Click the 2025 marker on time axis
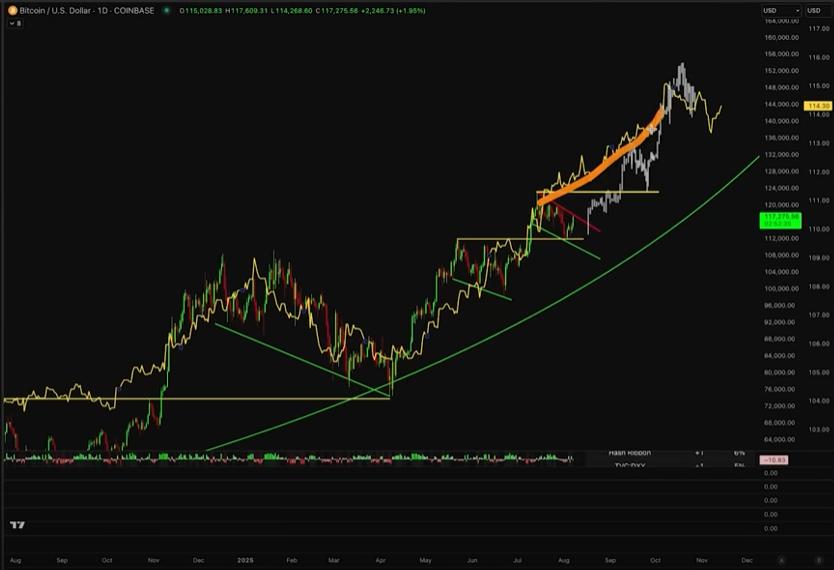The width and height of the screenshot is (834, 570). pyautogui.click(x=244, y=562)
